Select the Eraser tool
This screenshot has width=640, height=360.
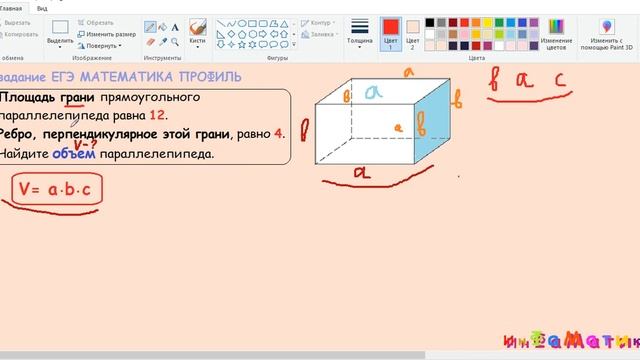[x=150, y=42]
